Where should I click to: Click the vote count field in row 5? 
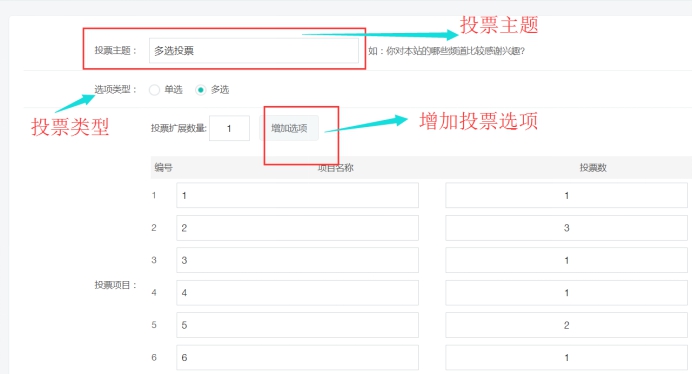[x=566, y=325]
